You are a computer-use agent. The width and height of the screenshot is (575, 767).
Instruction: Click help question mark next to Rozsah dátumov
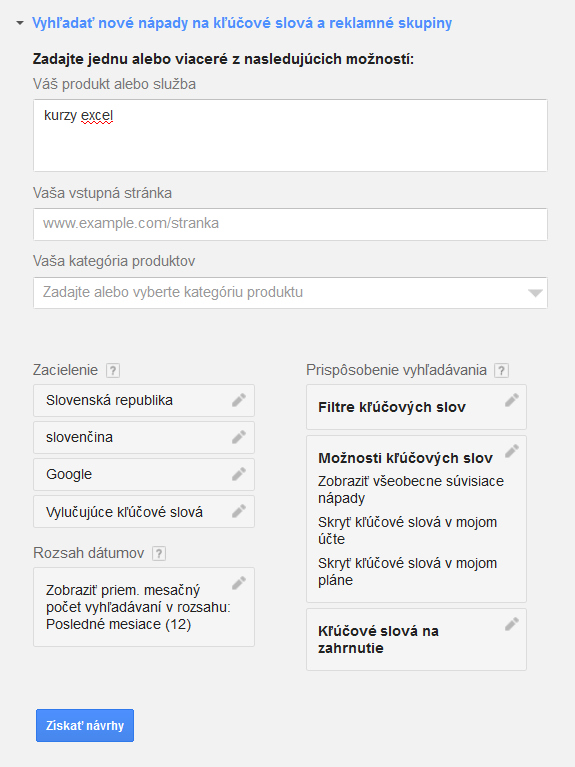click(159, 554)
